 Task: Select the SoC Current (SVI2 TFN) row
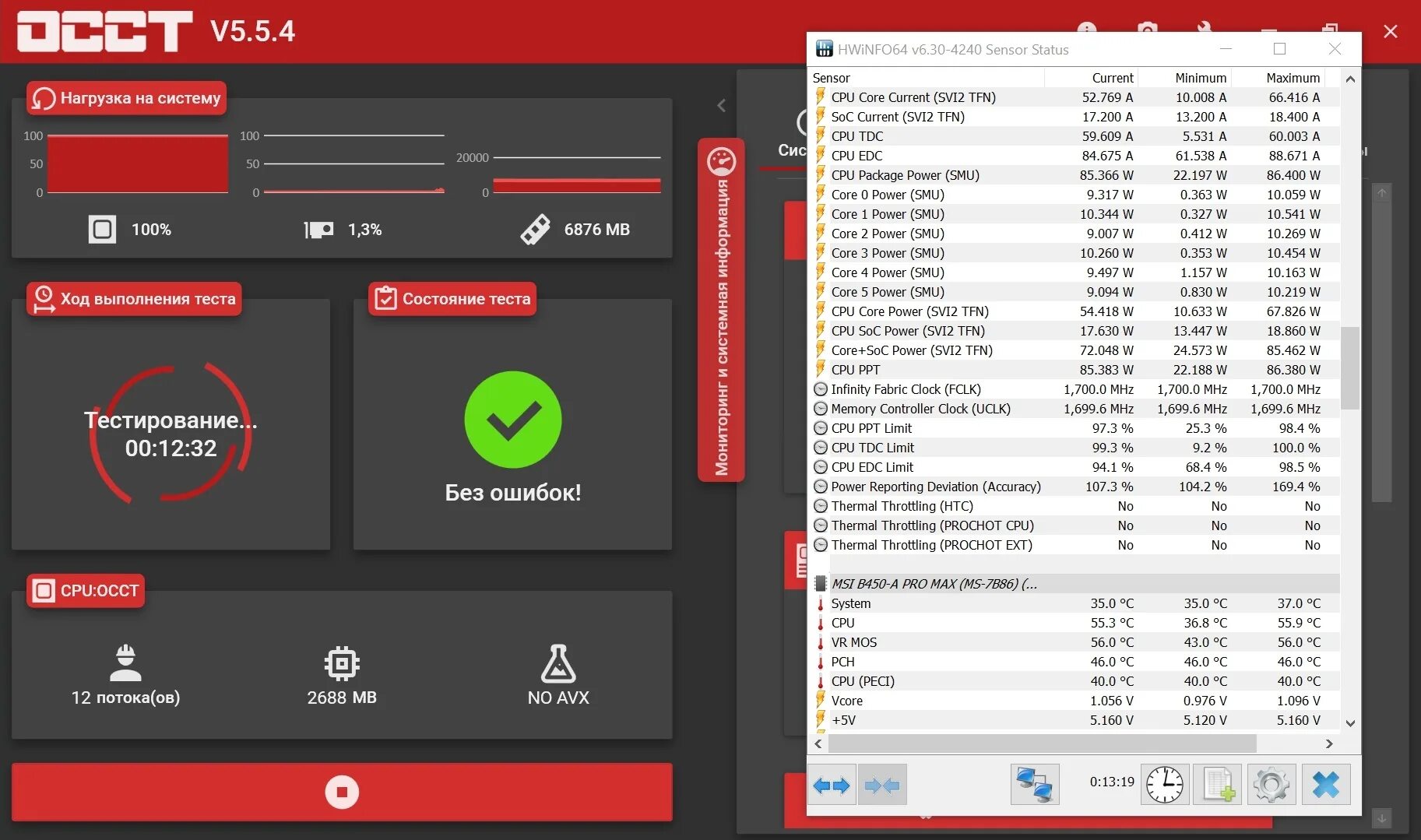pyautogui.click(x=1075, y=117)
